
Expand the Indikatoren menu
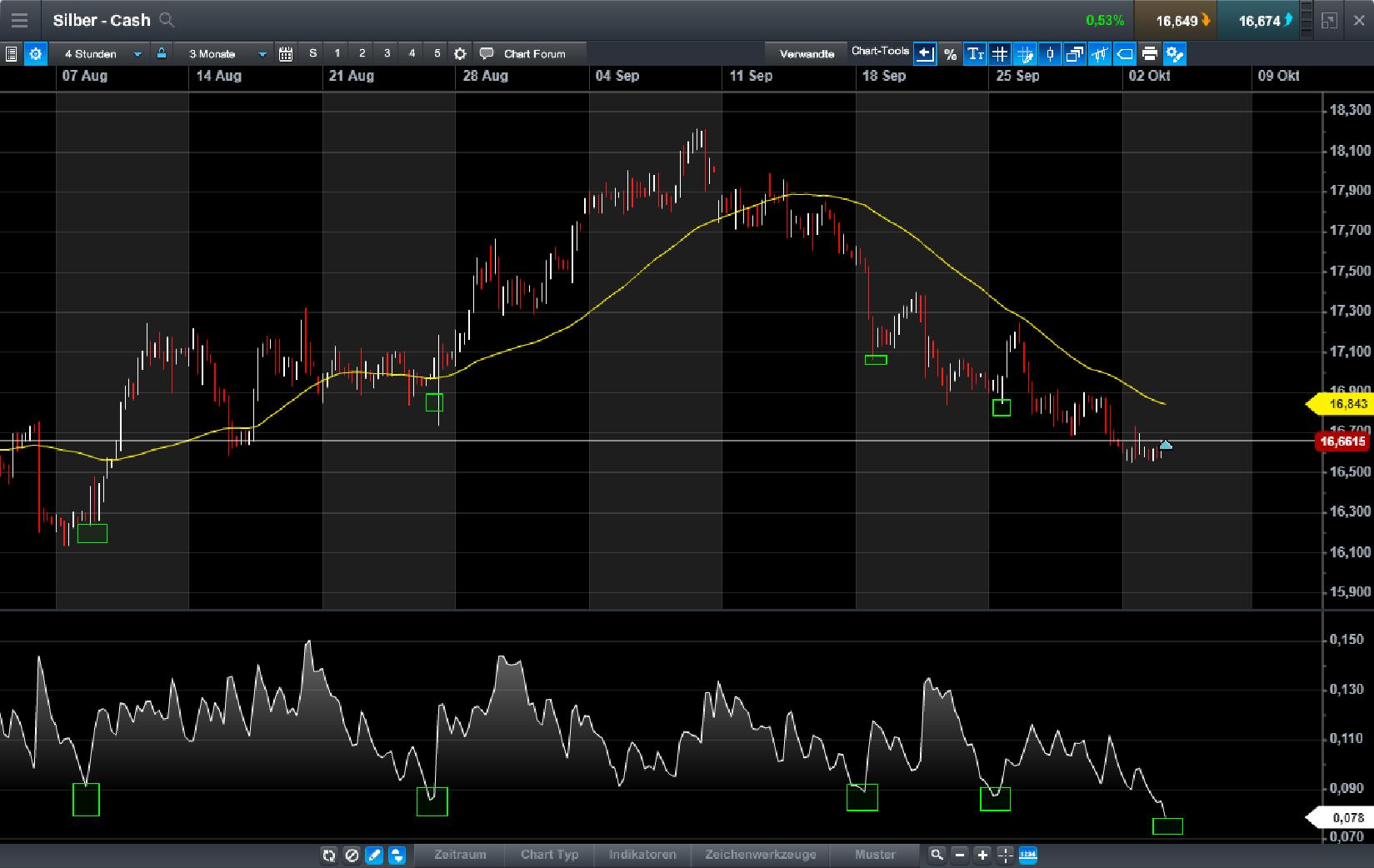642,856
